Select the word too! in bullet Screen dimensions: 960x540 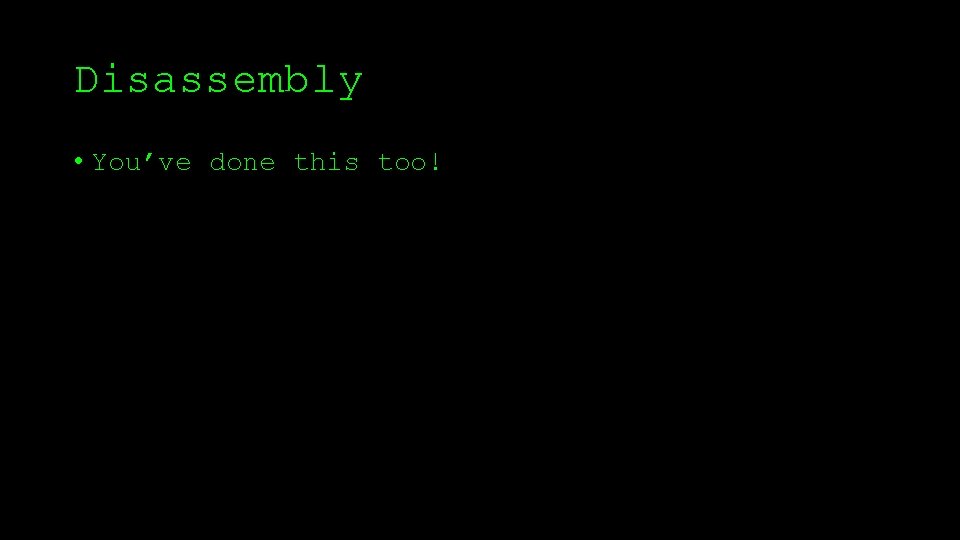409,162
